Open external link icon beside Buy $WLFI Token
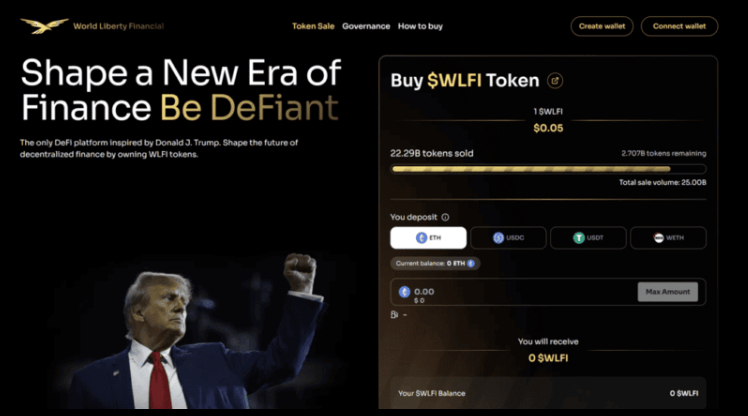 556,81
